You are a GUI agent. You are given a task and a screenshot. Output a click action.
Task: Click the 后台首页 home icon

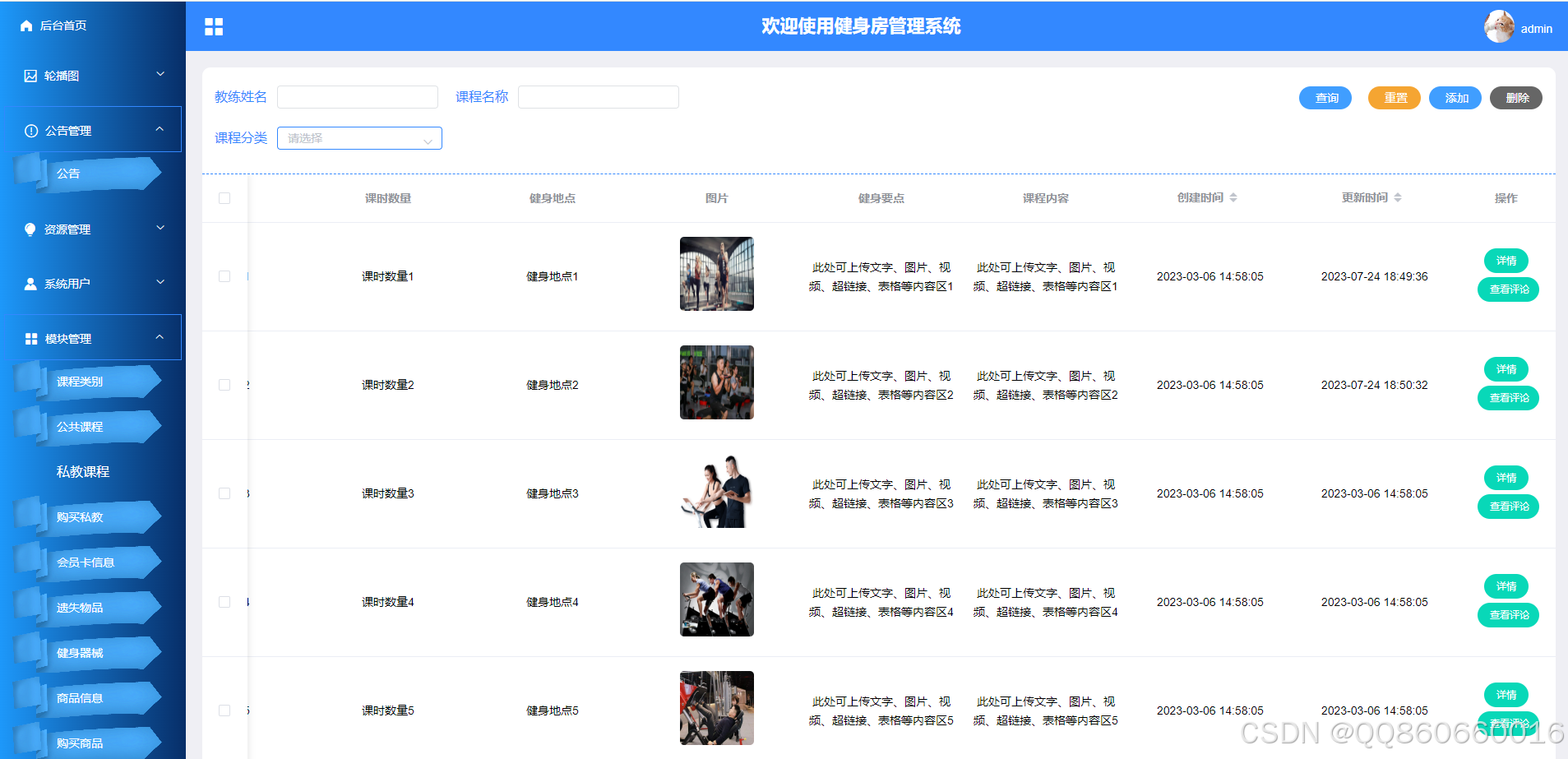click(x=25, y=25)
